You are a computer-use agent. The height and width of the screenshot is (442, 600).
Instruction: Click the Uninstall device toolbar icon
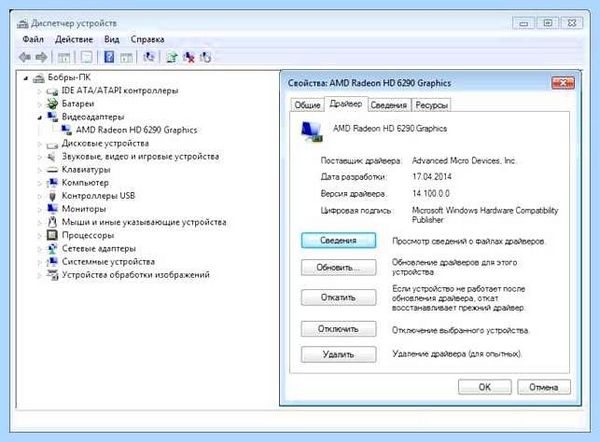(x=205, y=57)
